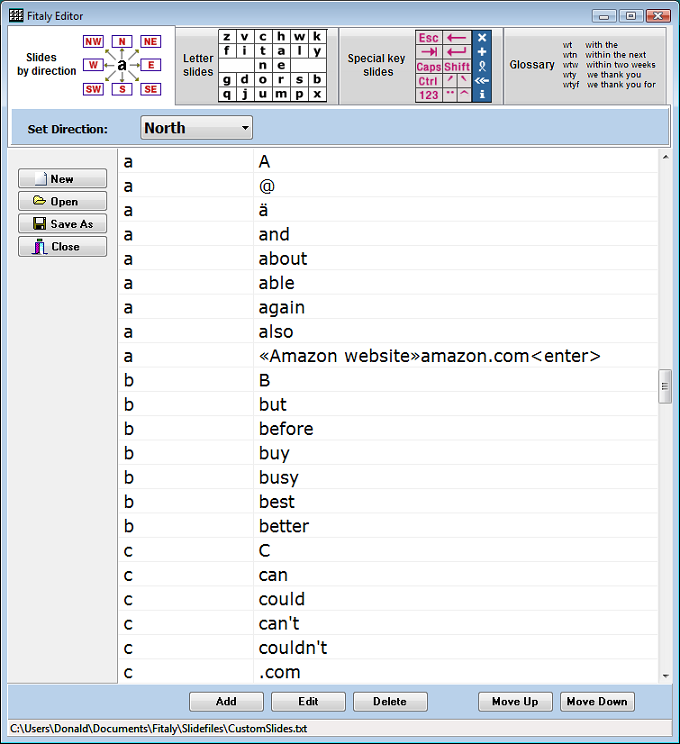
Task: Click the Caps key icon
Action: [428, 67]
